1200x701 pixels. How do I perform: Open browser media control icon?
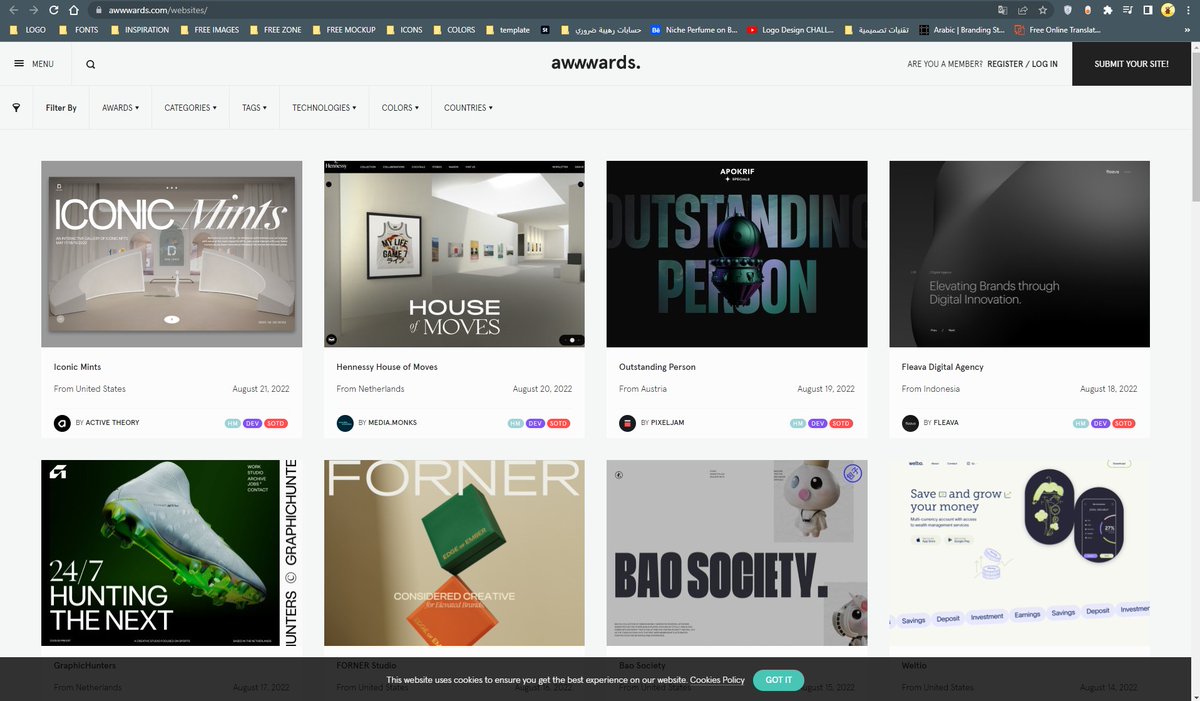coord(1128,10)
